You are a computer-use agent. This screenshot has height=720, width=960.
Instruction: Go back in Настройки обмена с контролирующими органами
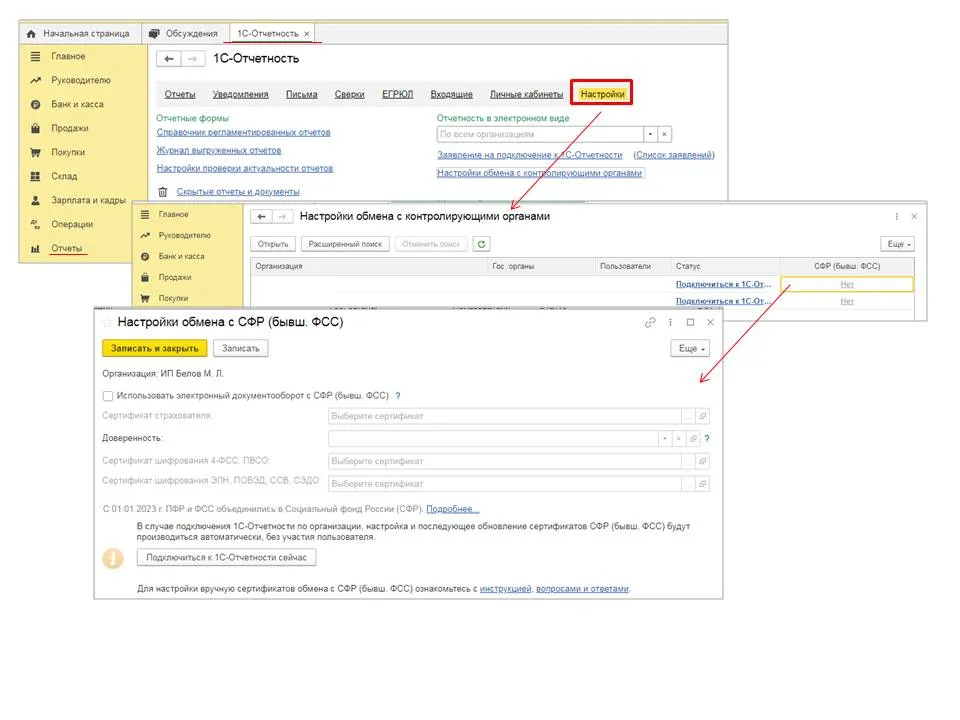261,217
